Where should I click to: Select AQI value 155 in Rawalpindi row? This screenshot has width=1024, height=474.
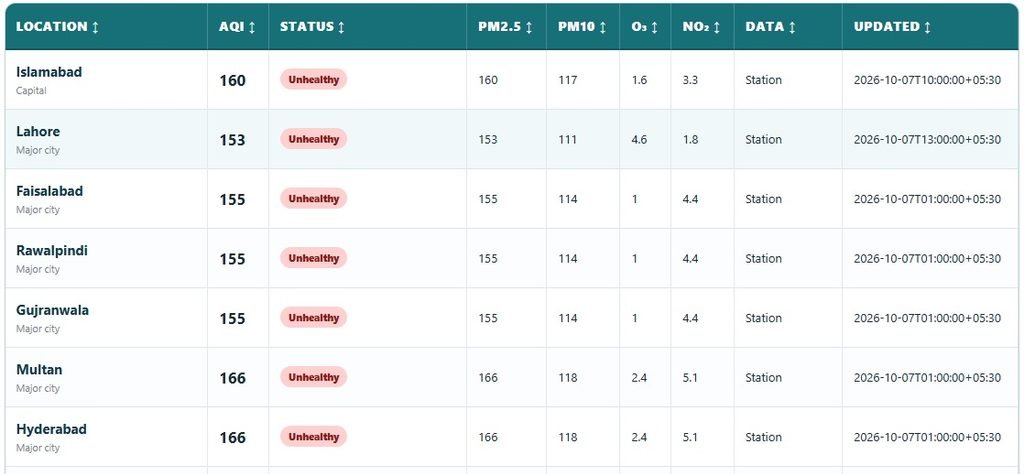(x=232, y=259)
